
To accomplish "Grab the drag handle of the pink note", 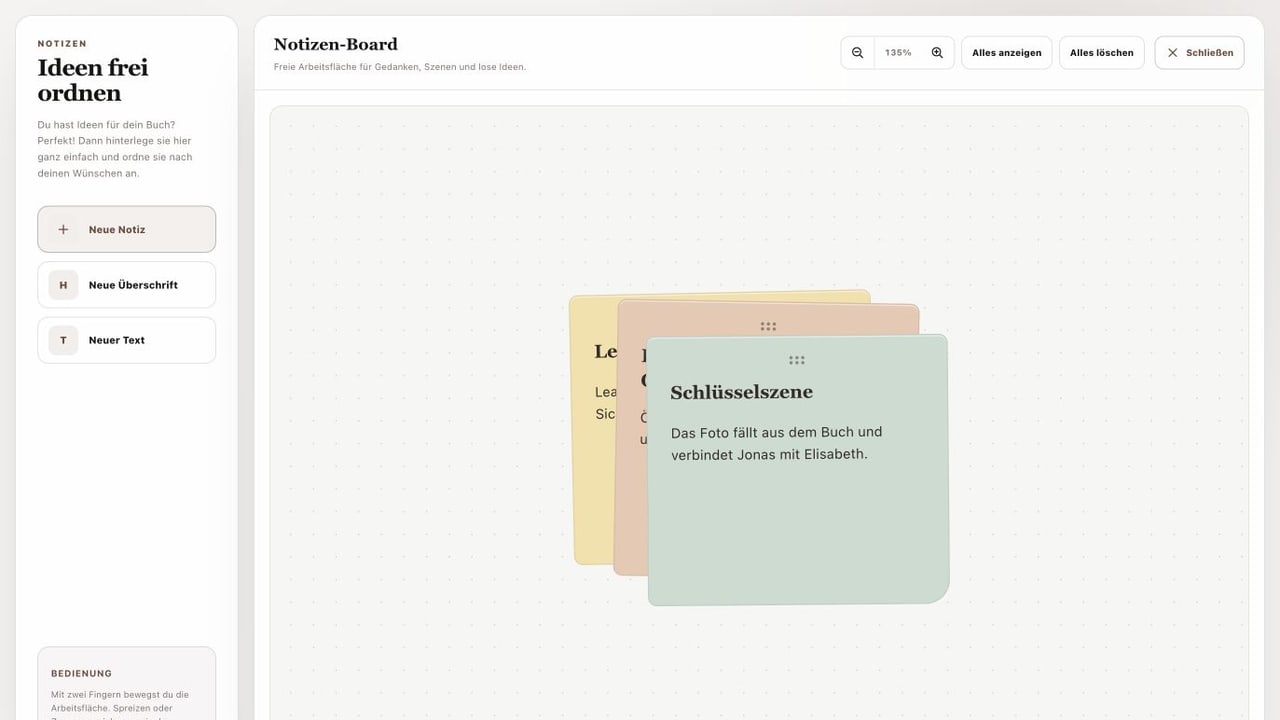I will [768, 326].
